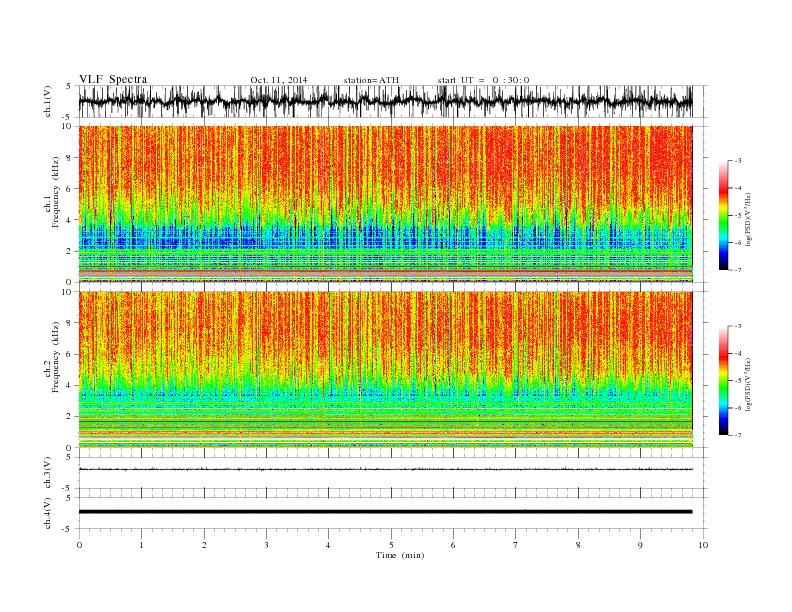This screenshot has width=792, height=612.
Task: Click the ch.1 spectrogram color bar
Action: click(x=723, y=216)
